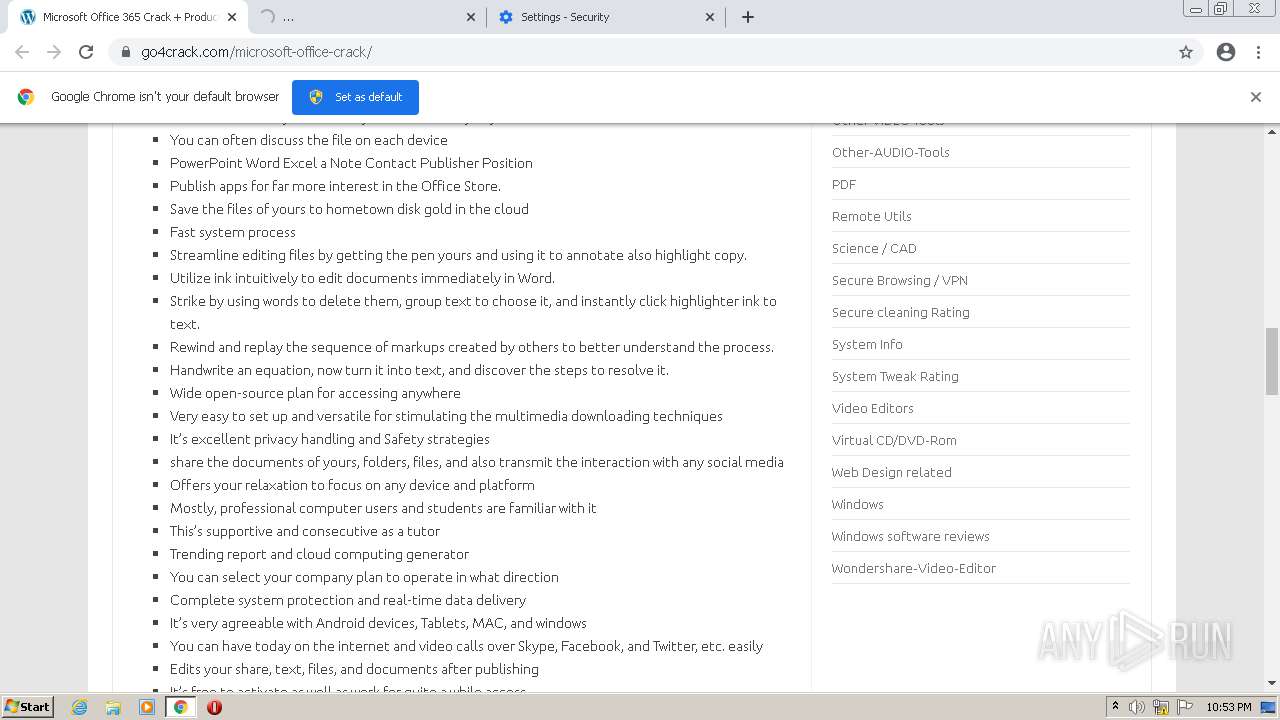The height and width of the screenshot is (720, 1280).
Task: Go back to the previous page
Action: pyautogui.click(x=22, y=52)
